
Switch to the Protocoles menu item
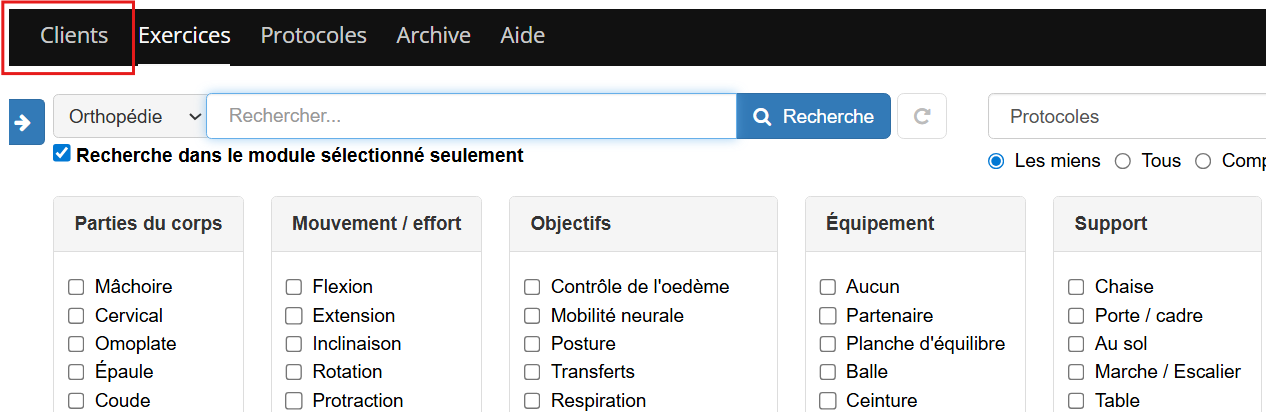tap(314, 35)
